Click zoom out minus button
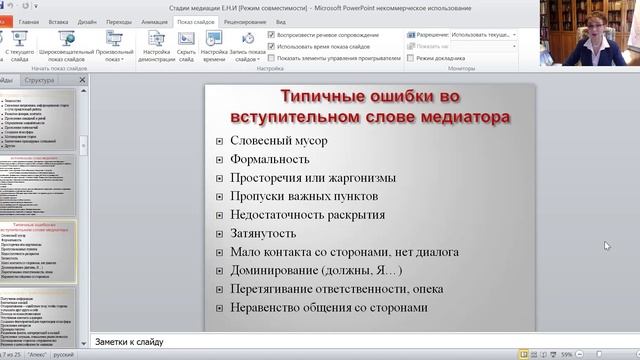 click(579, 354)
